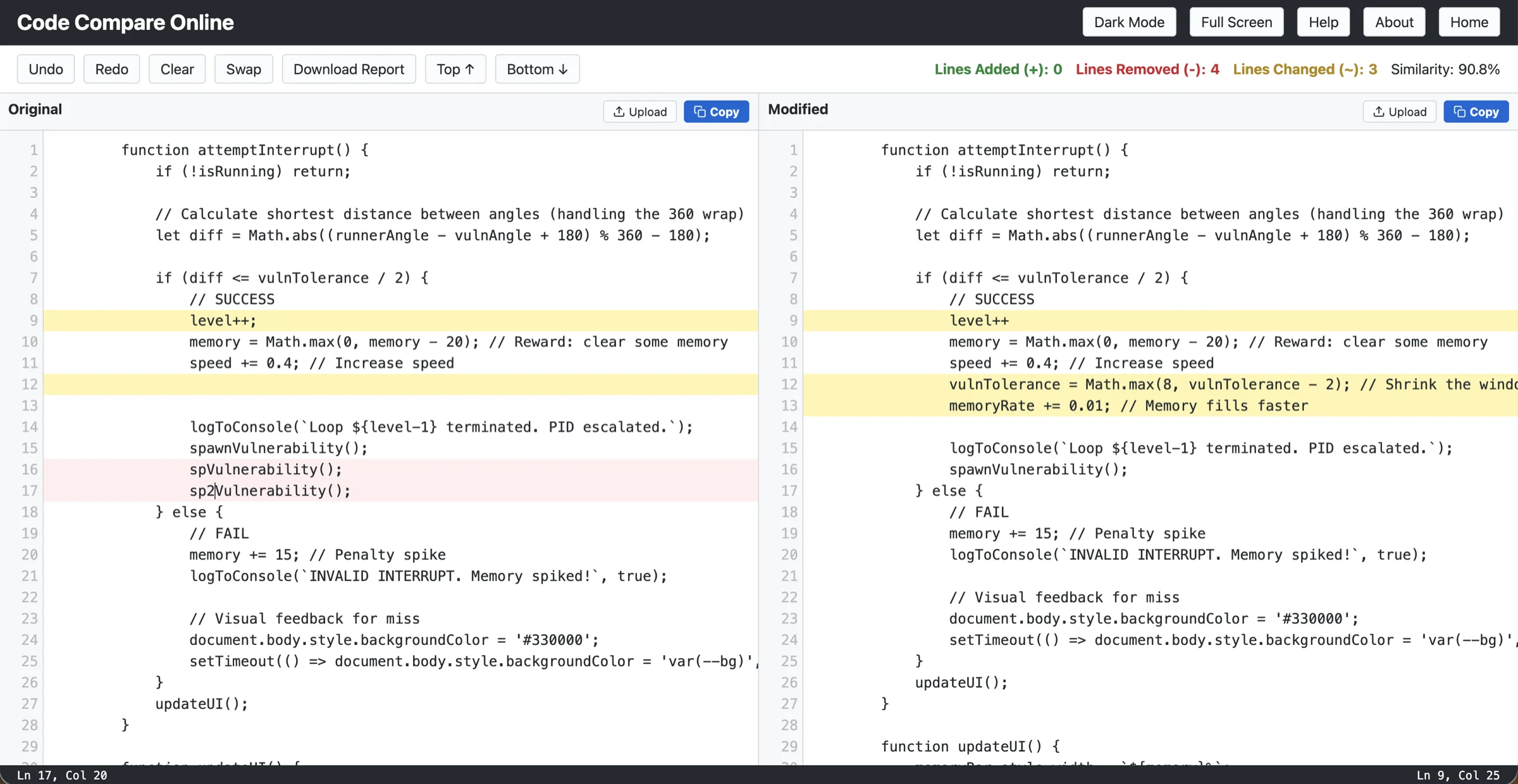Open Full Screen view
The width and height of the screenshot is (1518, 784).
(1237, 22)
